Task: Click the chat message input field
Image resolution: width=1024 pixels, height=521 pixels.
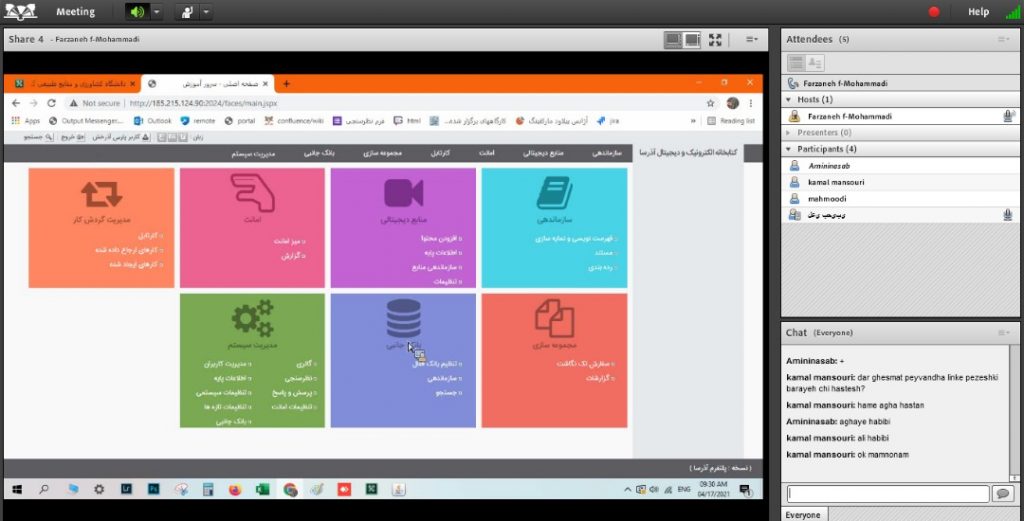Action: [x=887, y=493]
